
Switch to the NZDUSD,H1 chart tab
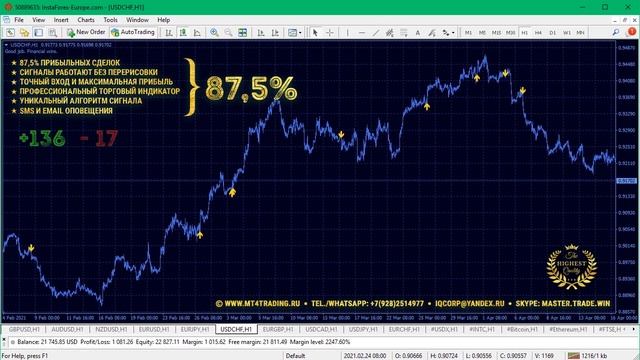[x=111, y=329]
